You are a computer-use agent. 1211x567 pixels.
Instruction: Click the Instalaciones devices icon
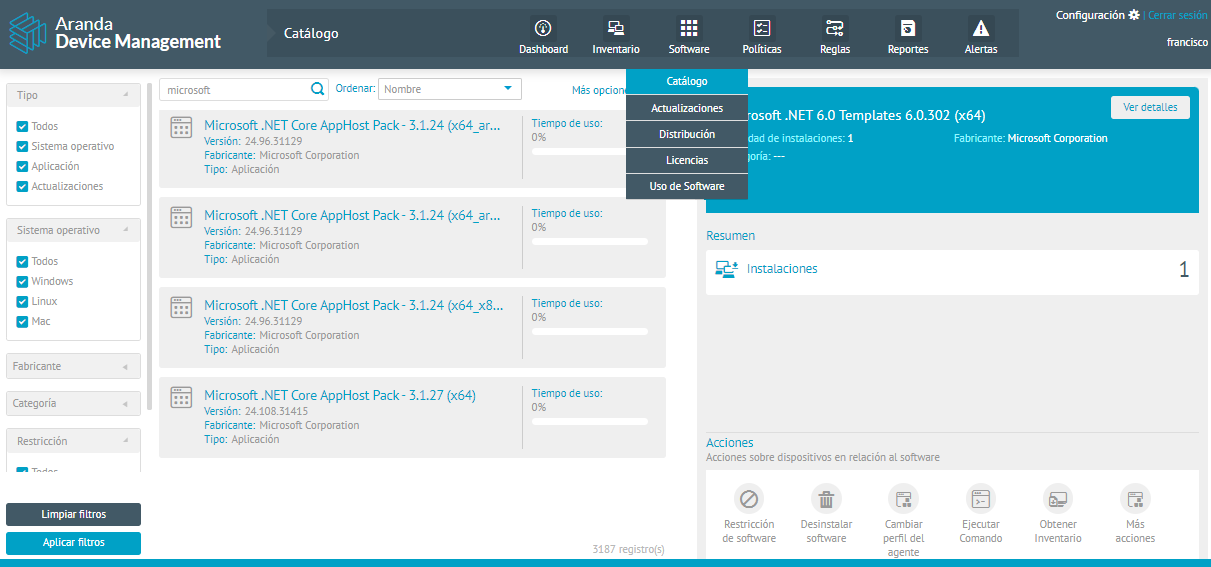coord(726,269)
